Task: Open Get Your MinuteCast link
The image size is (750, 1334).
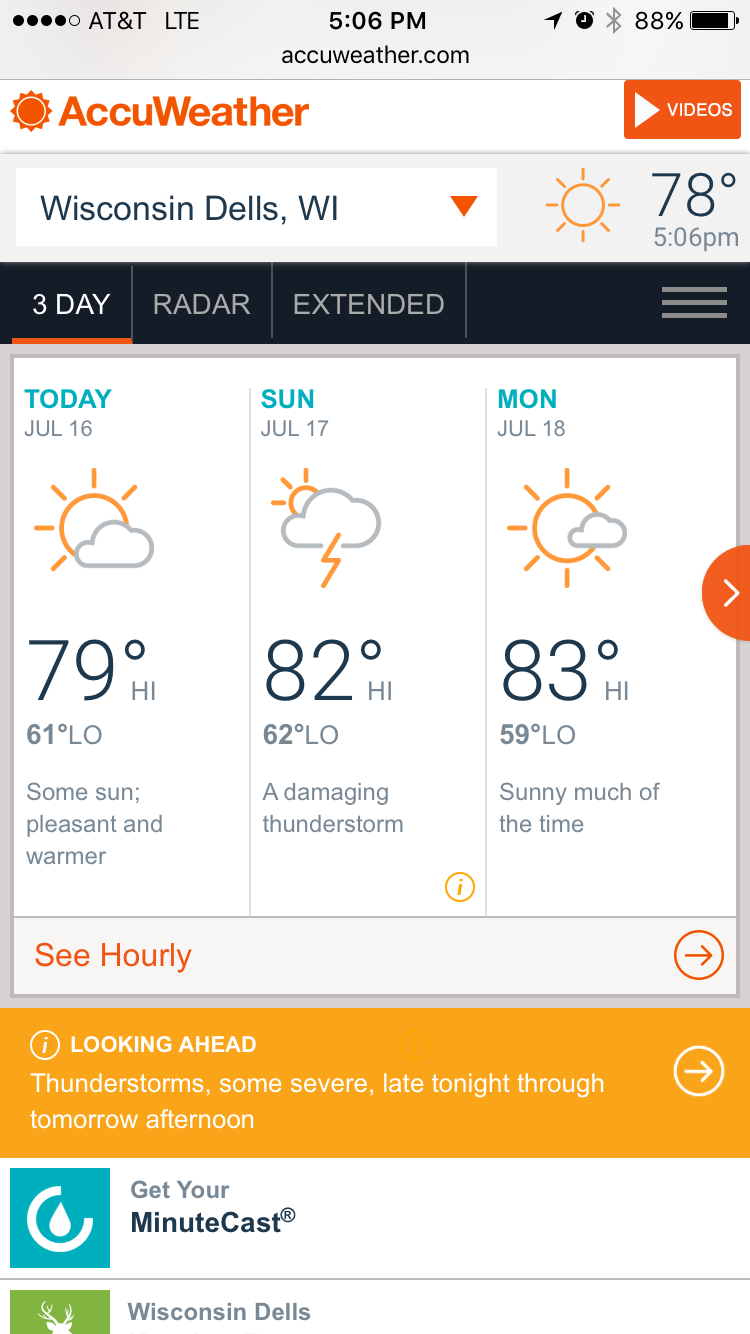Action: coord(213,1206)
